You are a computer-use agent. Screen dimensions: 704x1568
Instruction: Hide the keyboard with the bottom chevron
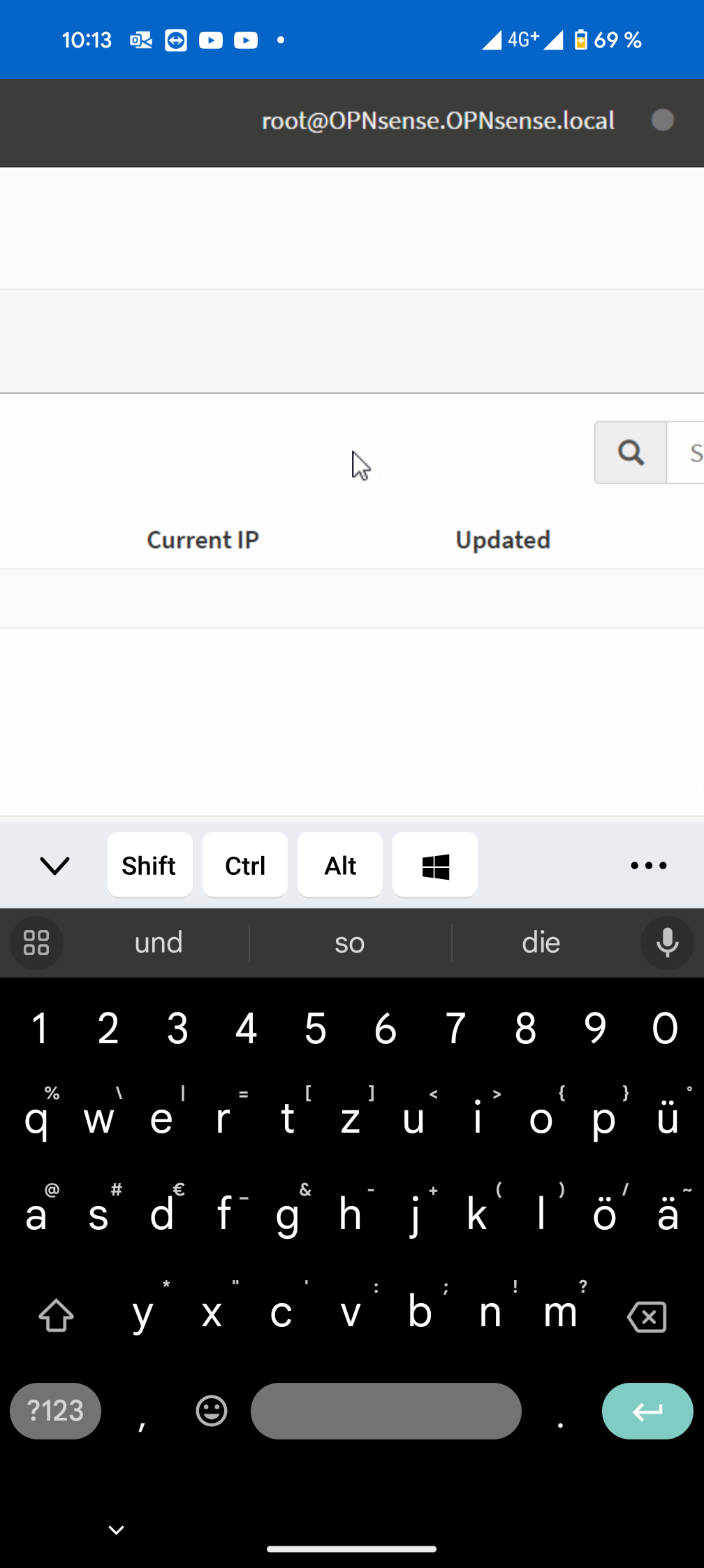116,1529
